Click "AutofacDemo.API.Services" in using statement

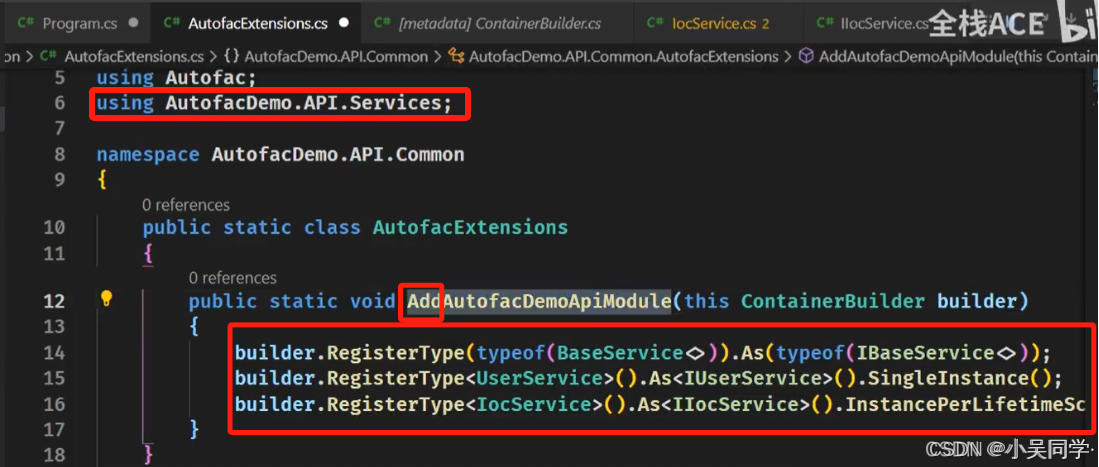pyautogui.click(x=301, y=104)
